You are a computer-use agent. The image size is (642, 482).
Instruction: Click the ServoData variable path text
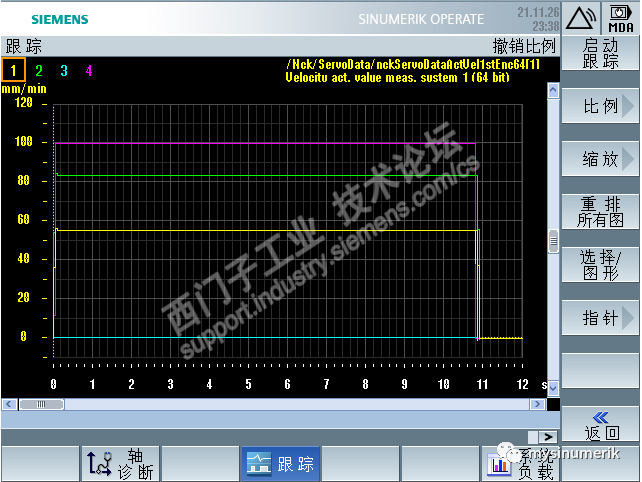413,64
